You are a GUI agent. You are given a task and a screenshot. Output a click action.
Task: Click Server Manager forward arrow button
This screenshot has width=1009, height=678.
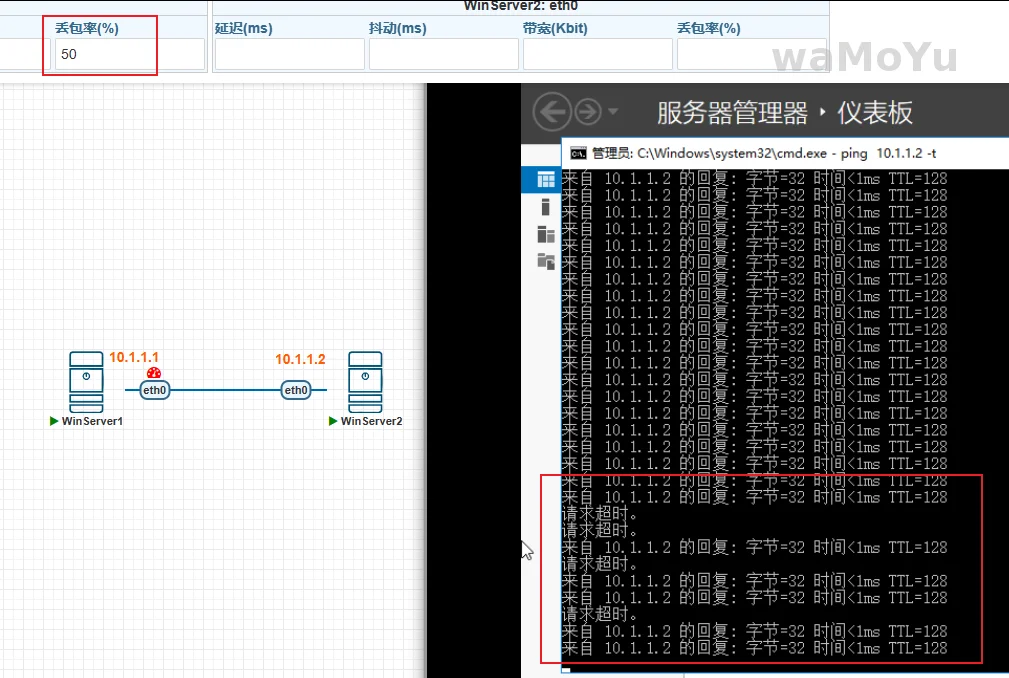588,111
